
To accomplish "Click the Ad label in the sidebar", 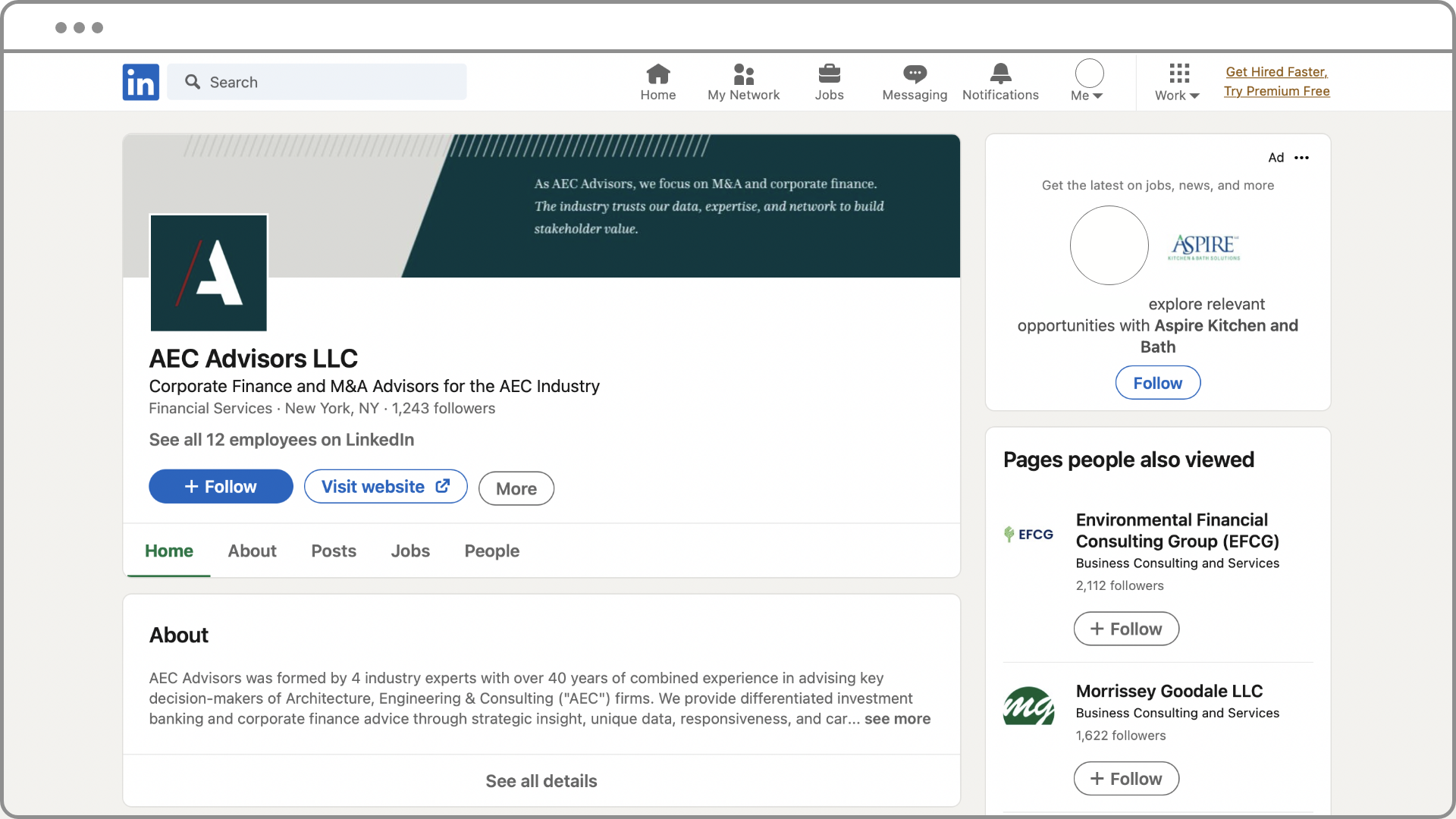I will point(1276,158).
